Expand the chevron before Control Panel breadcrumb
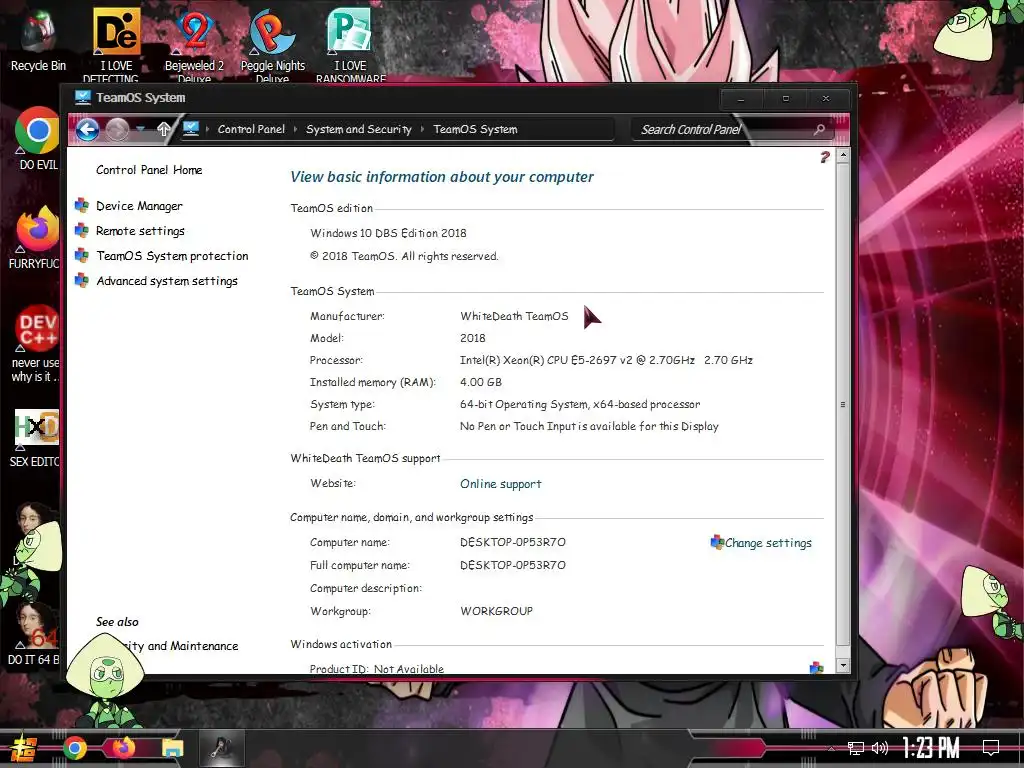 [208, 129]
